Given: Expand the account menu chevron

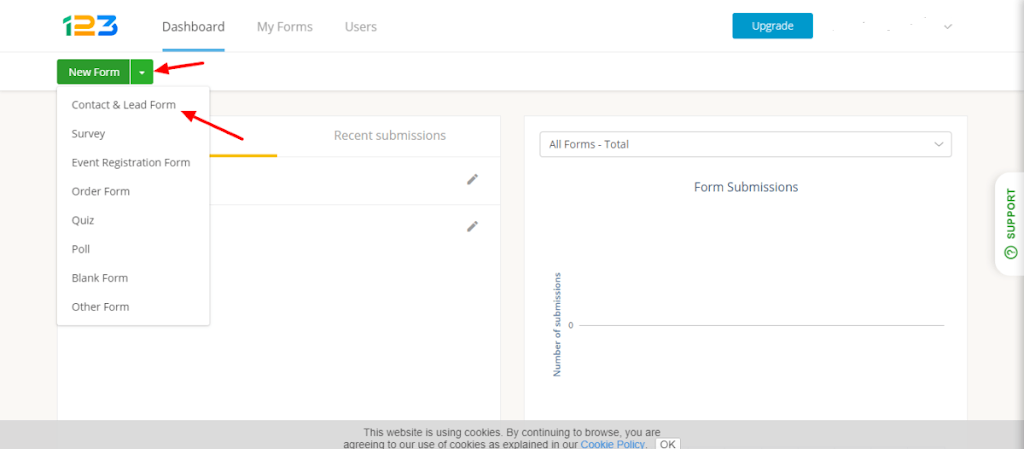Looking at the screenshot, I should pyautogui.click(x=948, y=27).
